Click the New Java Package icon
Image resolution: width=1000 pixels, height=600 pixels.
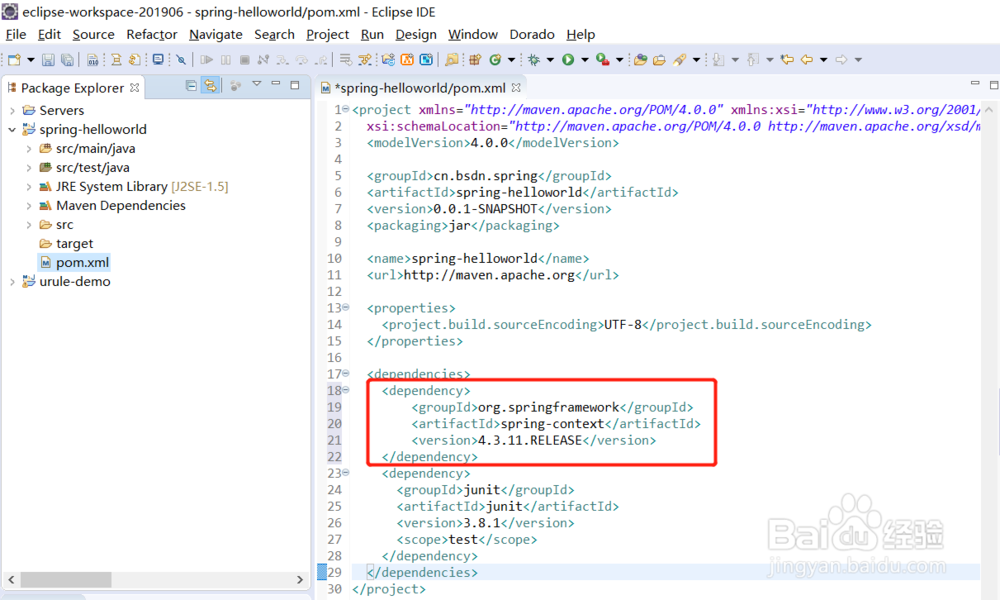click(474, 60)
